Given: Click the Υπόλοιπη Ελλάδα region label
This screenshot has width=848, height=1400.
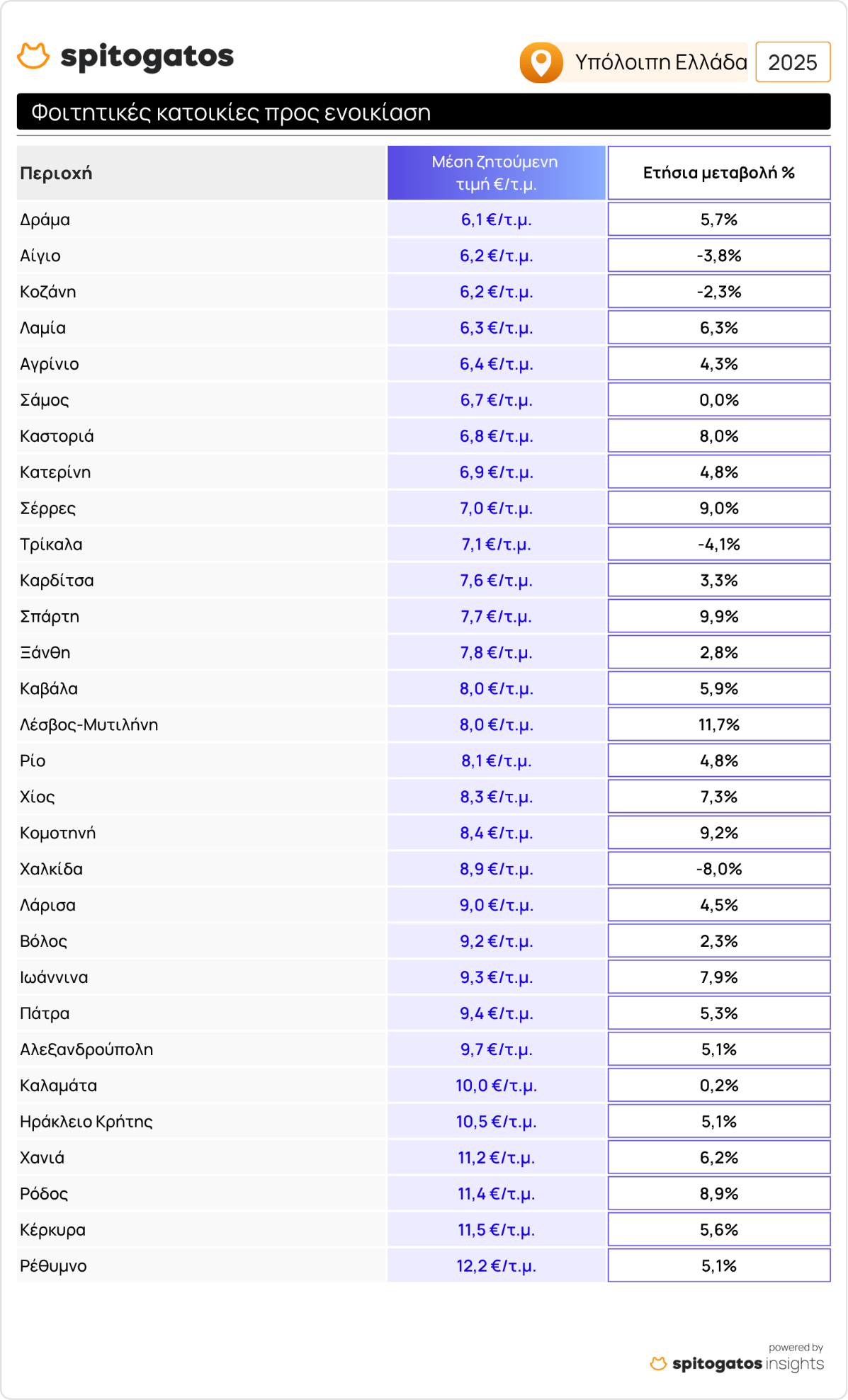Looking at the screenshot, I should [660, 62].
